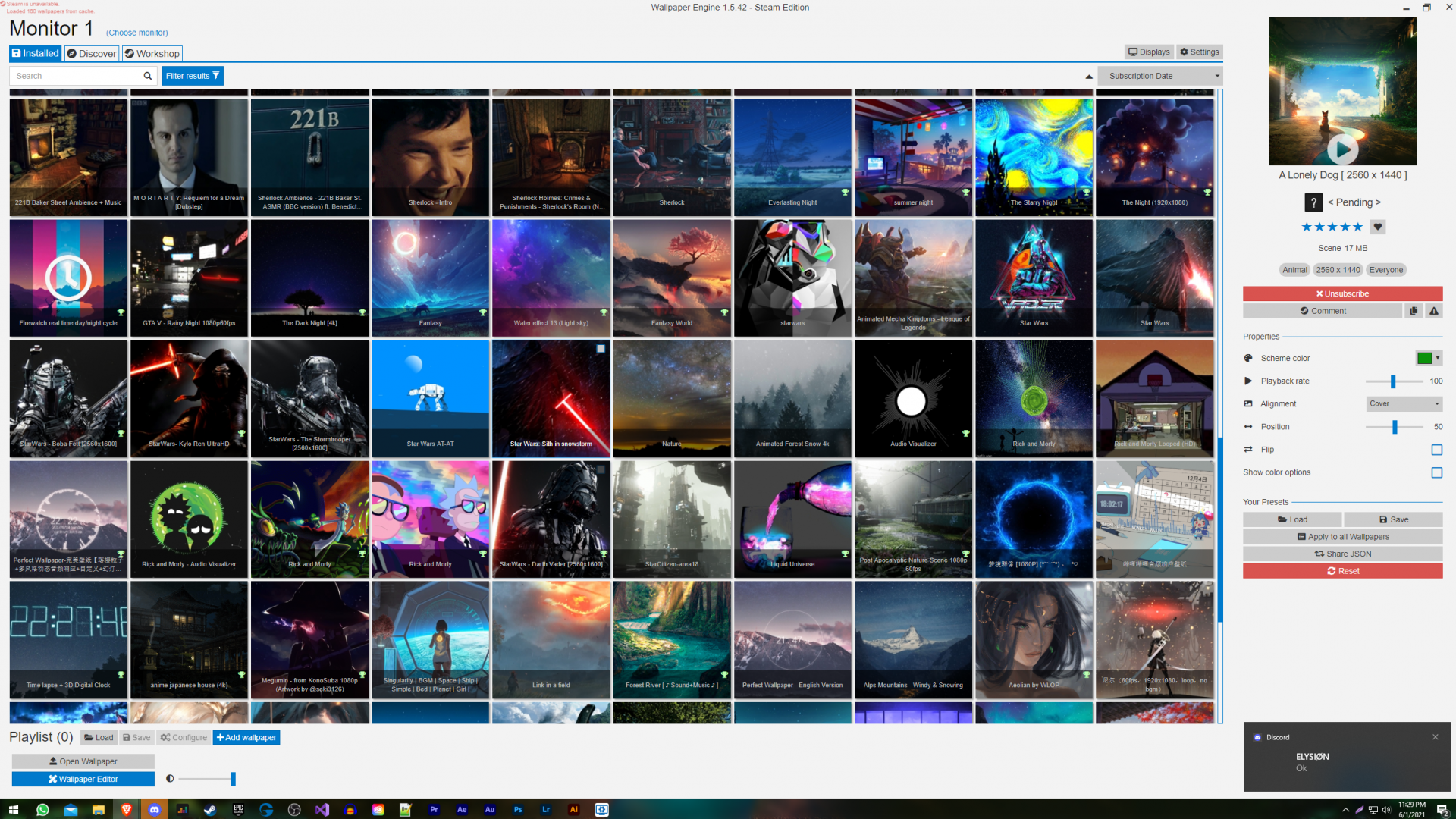Select the Audio Visualizer wallpaper
This screenshot has width=1456, height=819.
(x=913, y=399)
